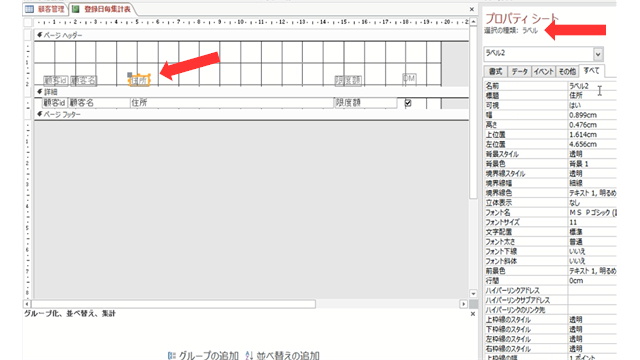This screenshot has width=640, height=360.
Task: Close the group and sort pane
Action: pos(473,314)
